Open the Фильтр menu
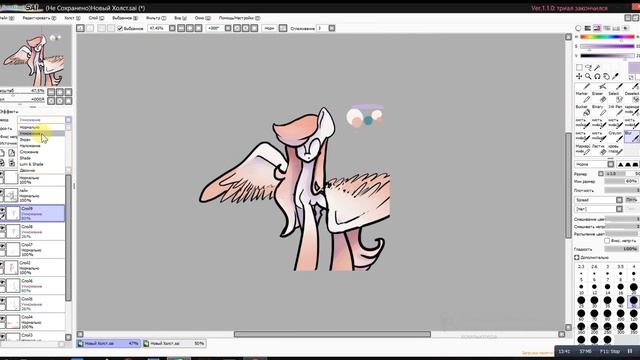640x360 pixels. (156, 18)
